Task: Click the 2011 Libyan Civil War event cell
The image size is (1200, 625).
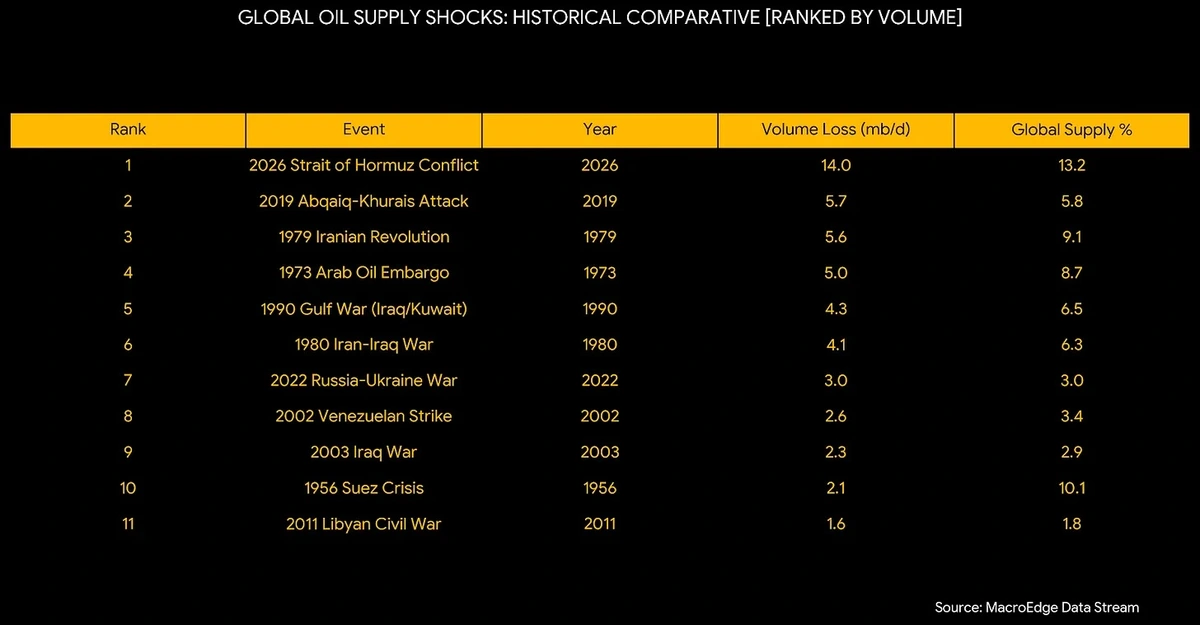Action: point(363,524)
